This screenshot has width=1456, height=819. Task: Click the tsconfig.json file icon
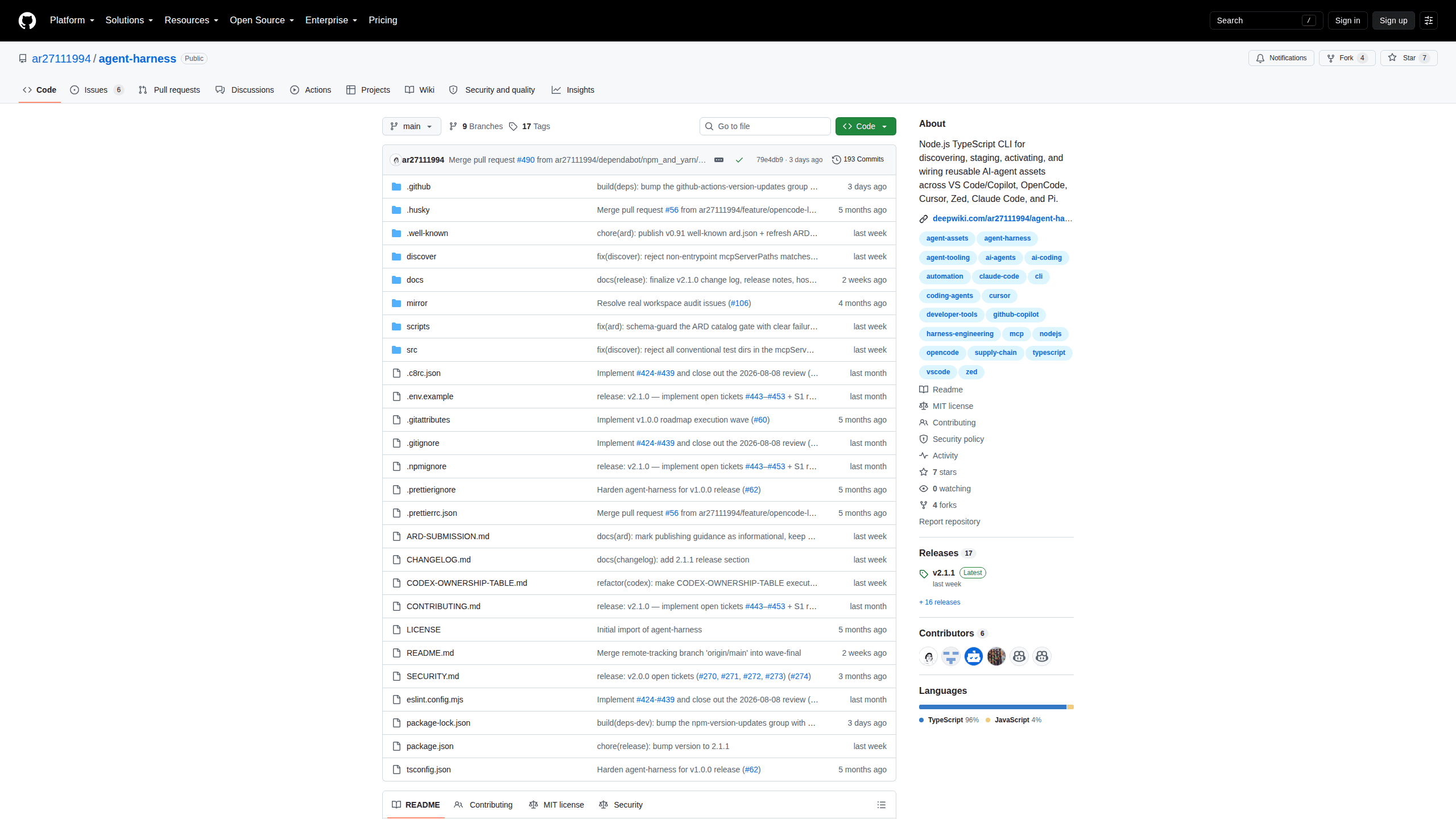tap(396, 770)
